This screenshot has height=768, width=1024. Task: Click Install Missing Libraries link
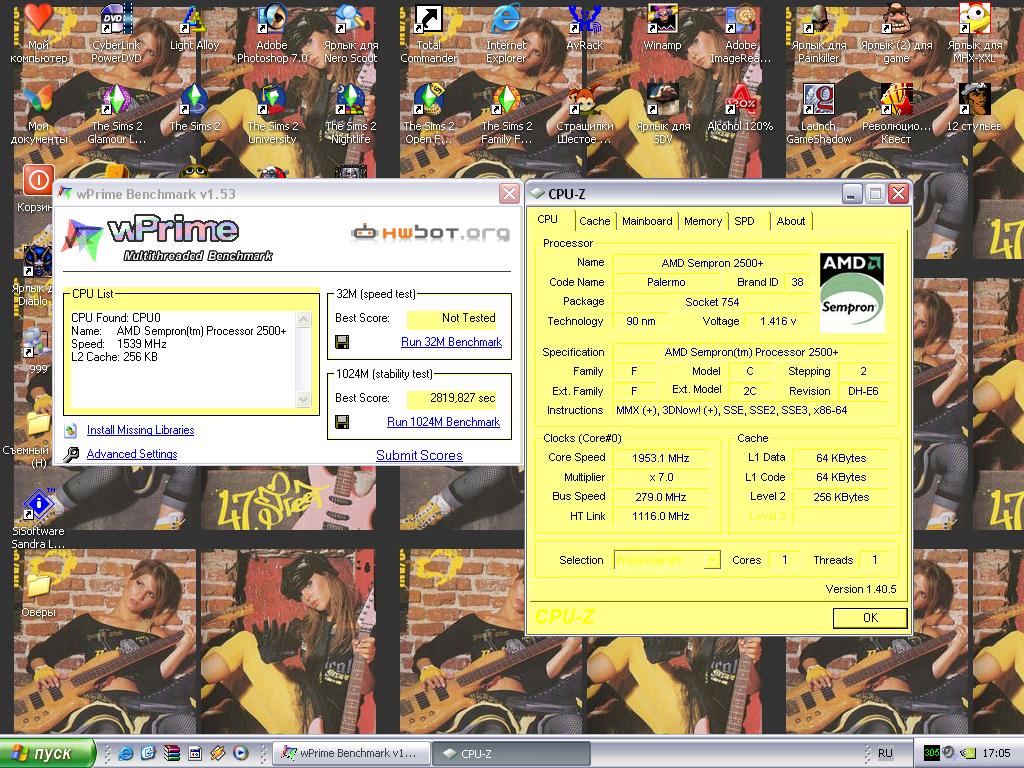[x=140, y=430]
